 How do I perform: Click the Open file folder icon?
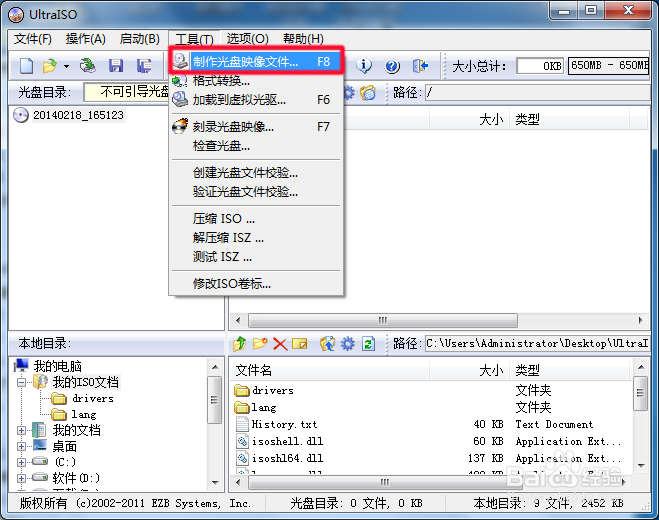click(50, 66)
